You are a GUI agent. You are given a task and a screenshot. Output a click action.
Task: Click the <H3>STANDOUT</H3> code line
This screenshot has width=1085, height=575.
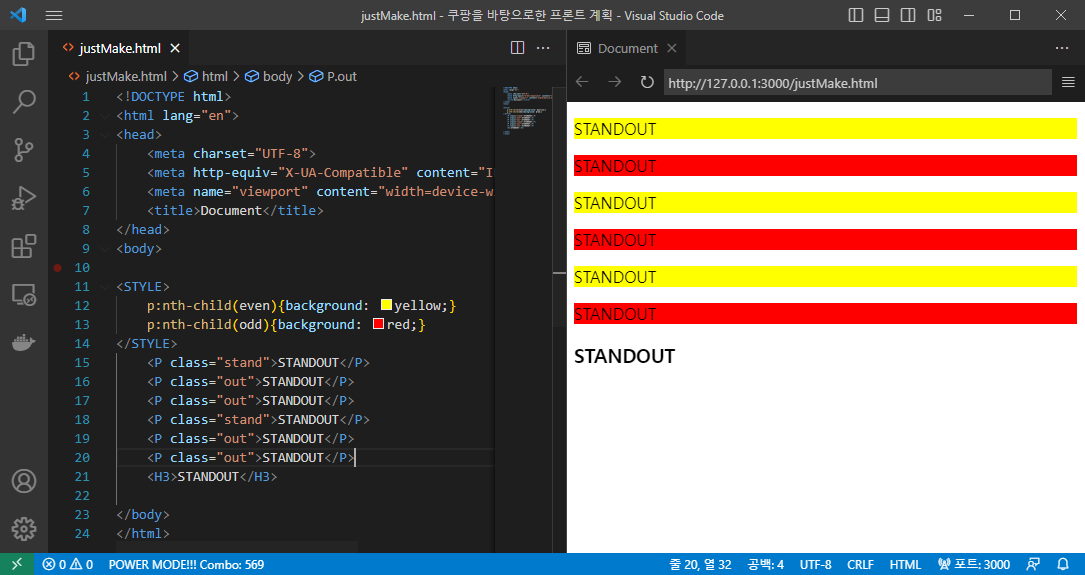coord(212,477)
